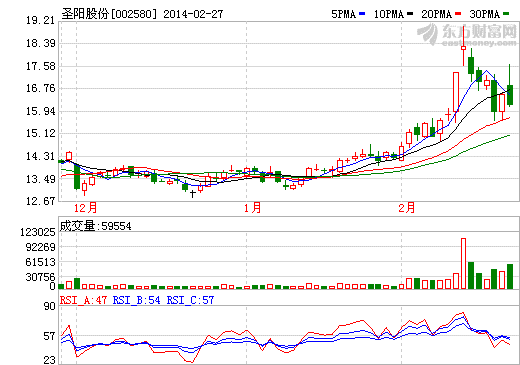Click the tallest red volume bar

[463, 263]
